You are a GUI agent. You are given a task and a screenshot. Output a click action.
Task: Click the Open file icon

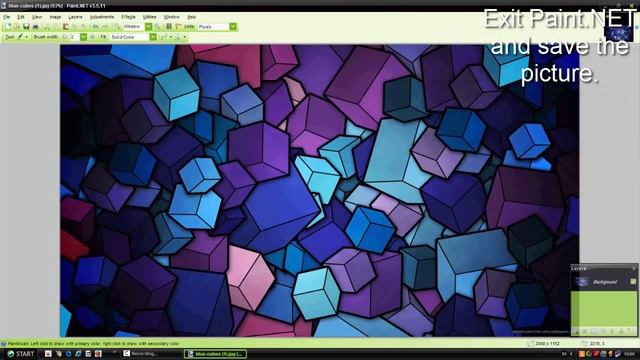(x=17, y=27)
